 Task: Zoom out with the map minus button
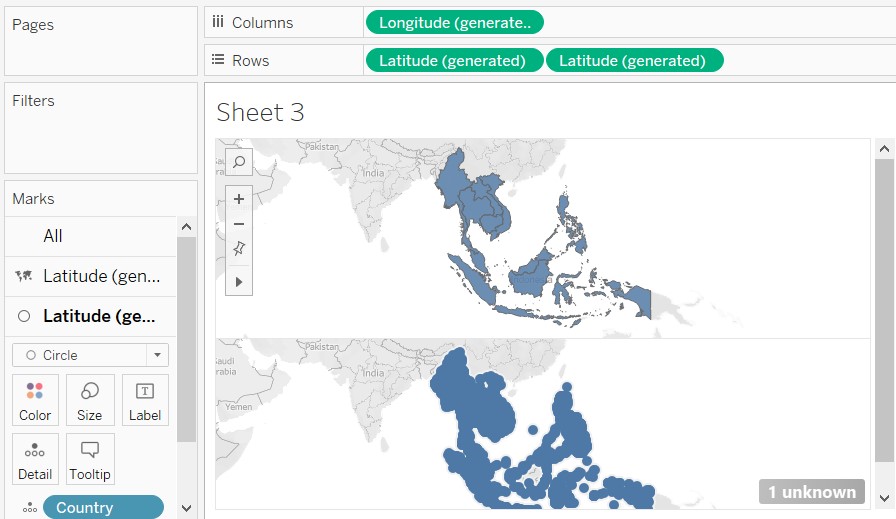pos(239,223)
